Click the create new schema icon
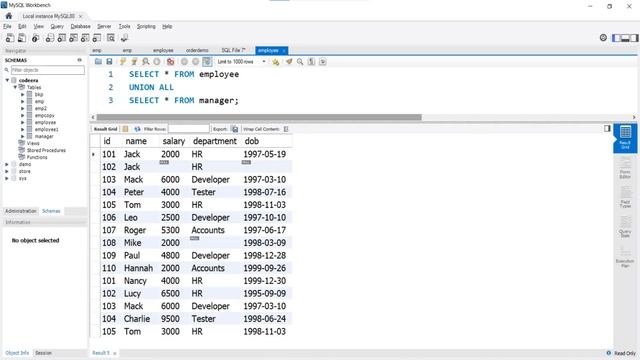The width and height of the screenshot is (640, 360). click(x=50, y=38)
